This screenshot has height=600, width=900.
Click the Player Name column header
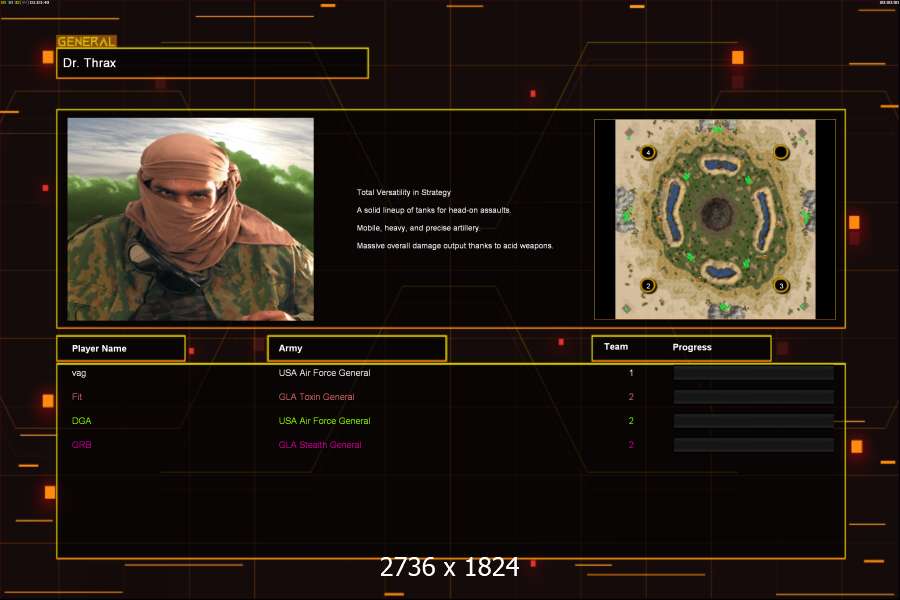121,349
